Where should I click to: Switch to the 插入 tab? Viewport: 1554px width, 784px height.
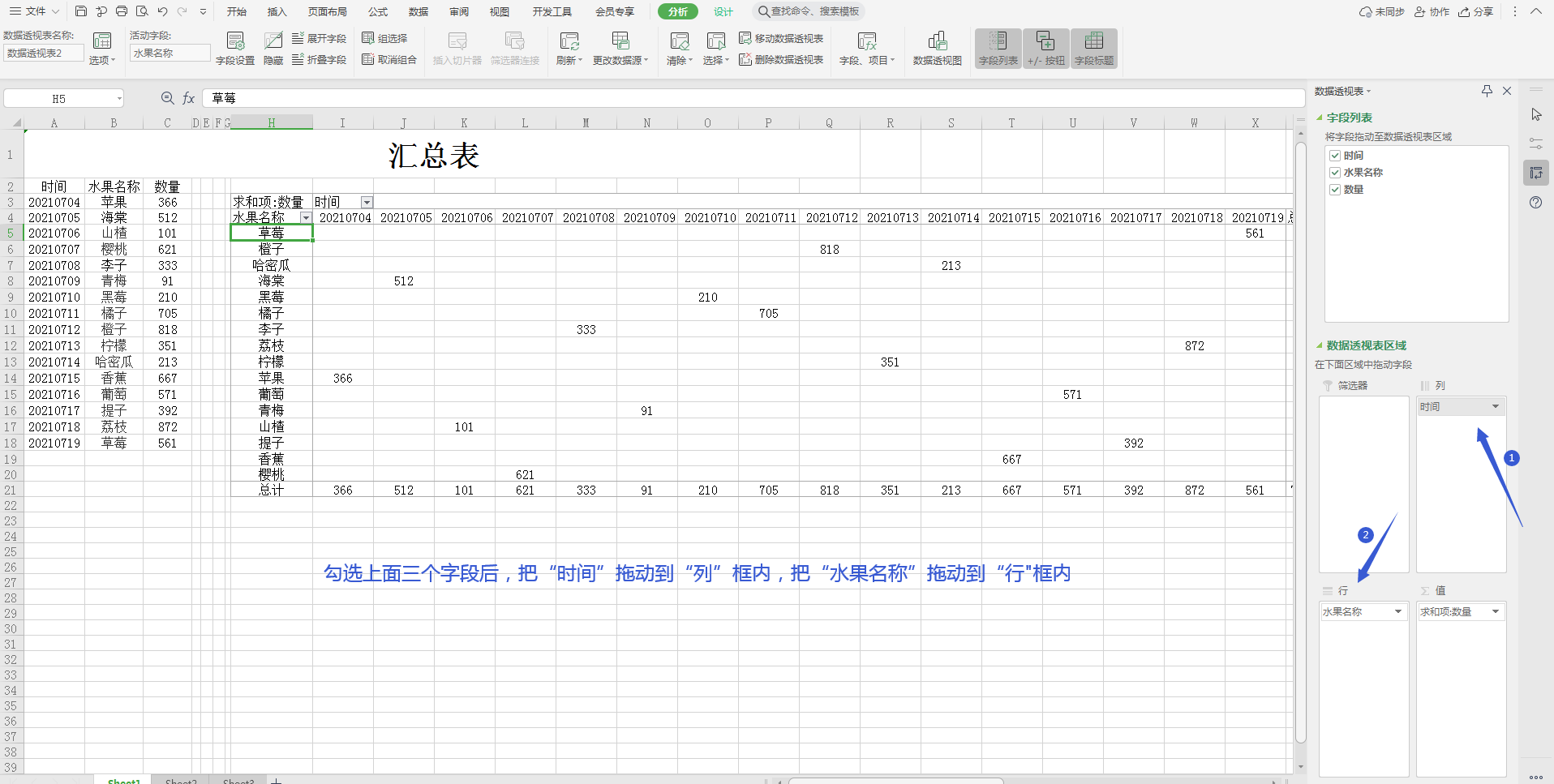pos(277,11)
